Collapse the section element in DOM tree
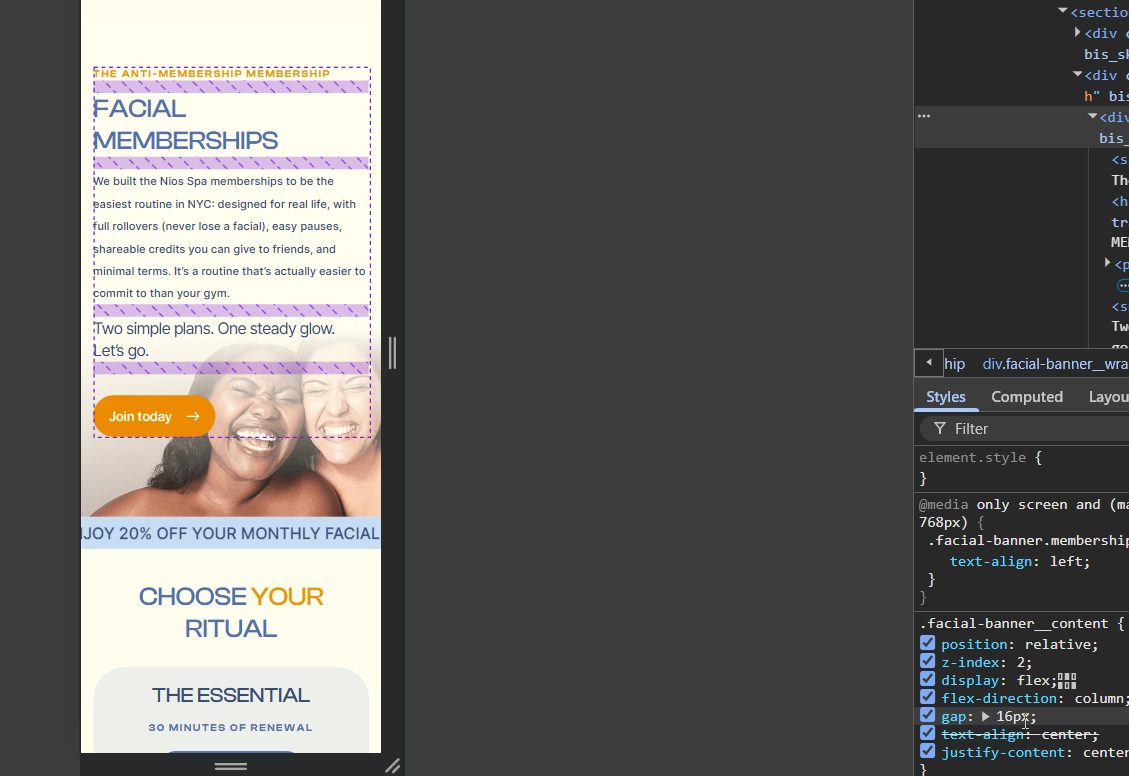 coord(1062,11)
